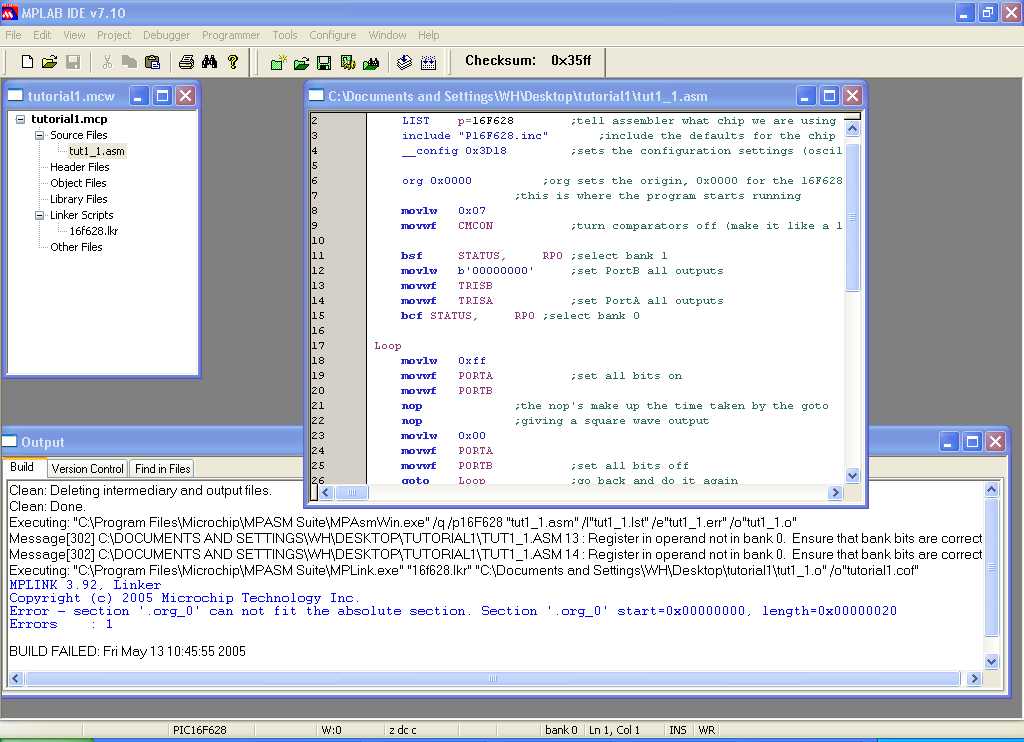Click the Find in Project Files icon
1024x742 pixels.
(371, 63)
